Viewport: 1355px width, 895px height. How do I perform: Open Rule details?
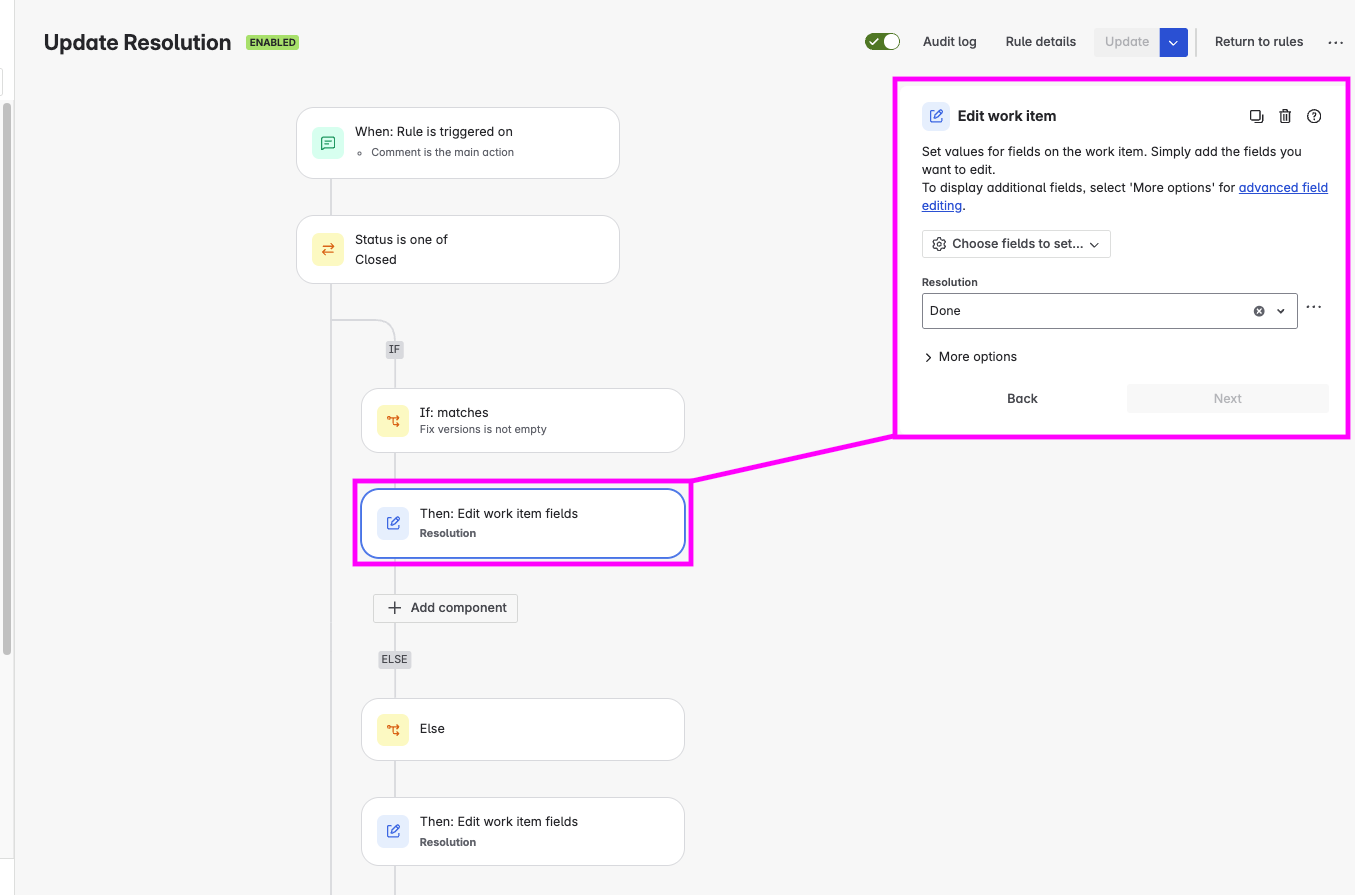point(1041,42)
